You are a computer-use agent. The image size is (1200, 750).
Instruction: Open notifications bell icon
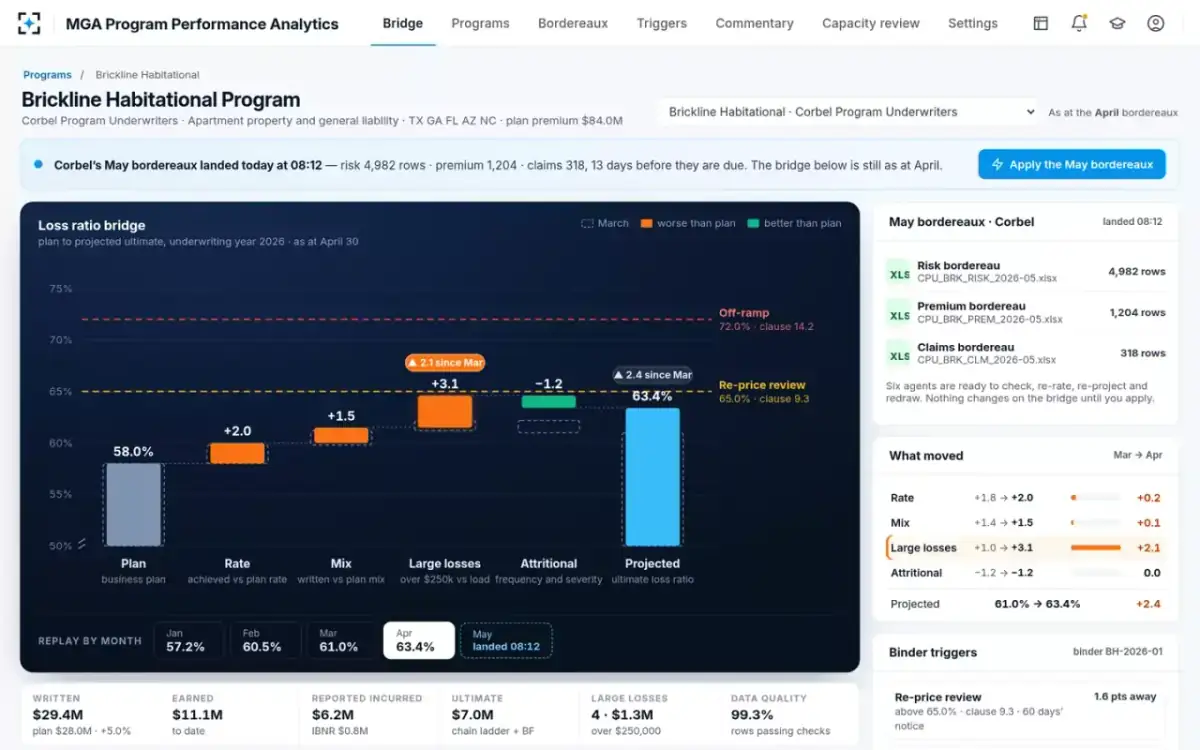click(x=1079, y=23)
